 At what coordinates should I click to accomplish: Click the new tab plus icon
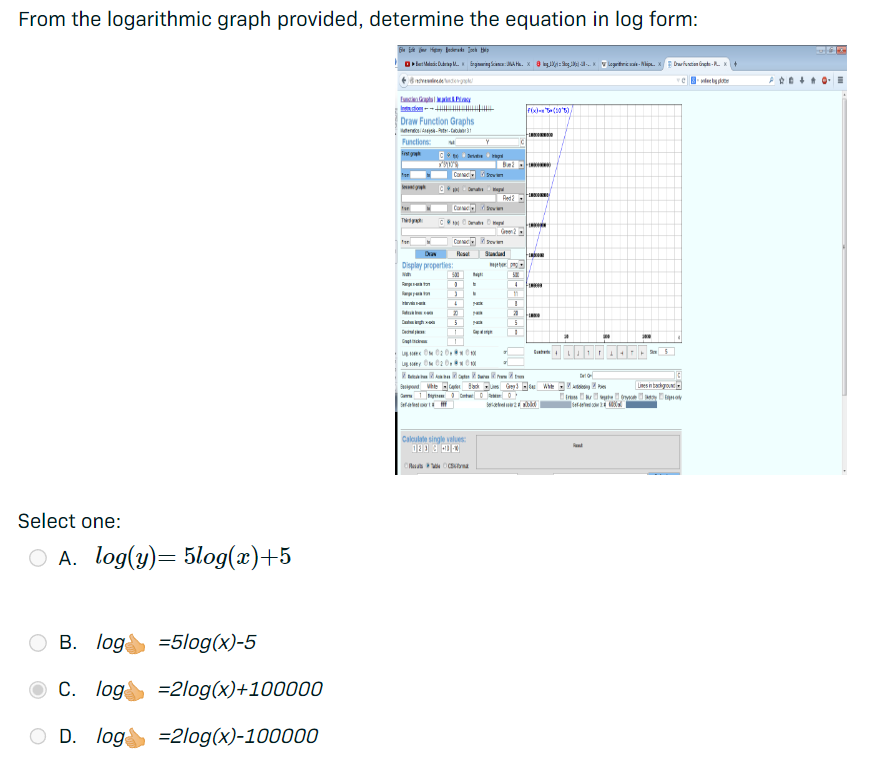[x=734, y=64]
